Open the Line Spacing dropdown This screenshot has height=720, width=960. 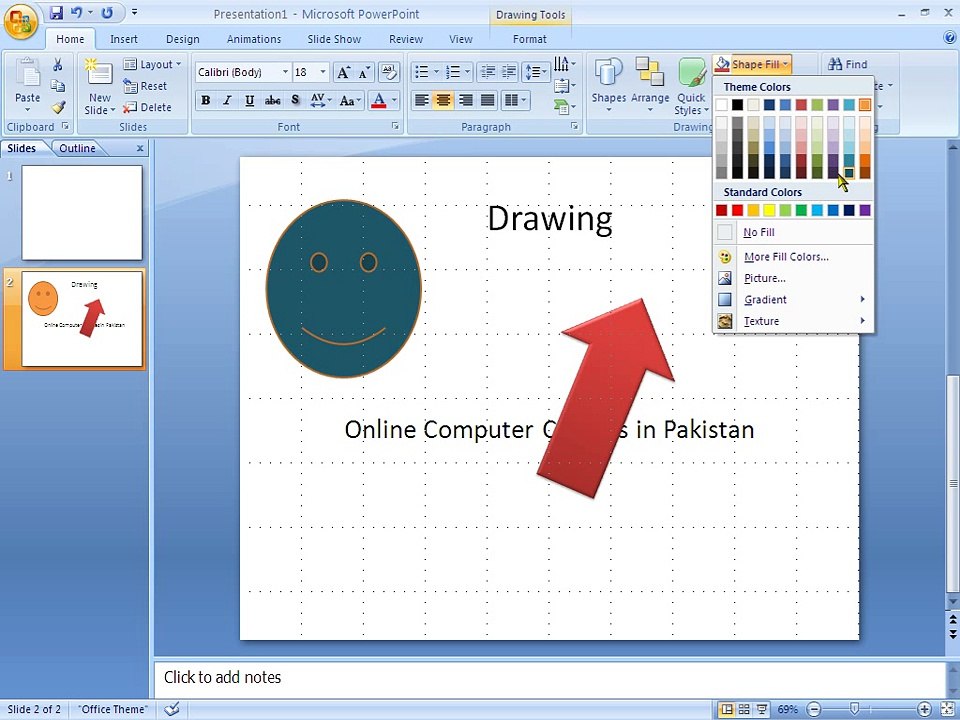point(536,72)
